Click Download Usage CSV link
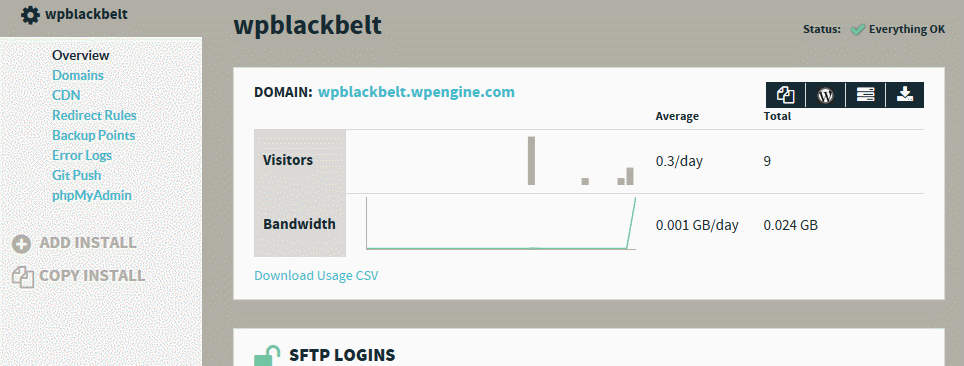Image resolution: width=964 pixels, height=366 pixels. [316, 276]
